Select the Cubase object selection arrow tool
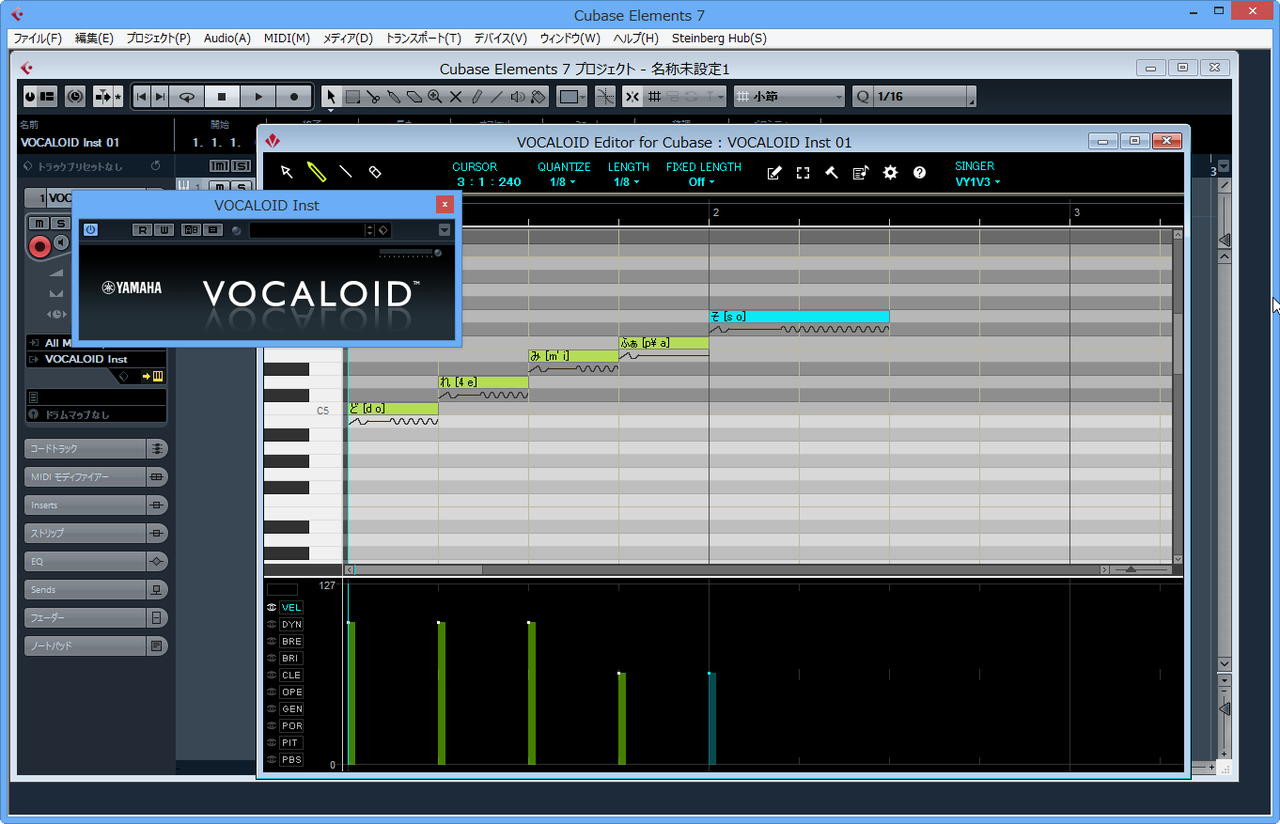1280x824 pixels. click(332, 97)
